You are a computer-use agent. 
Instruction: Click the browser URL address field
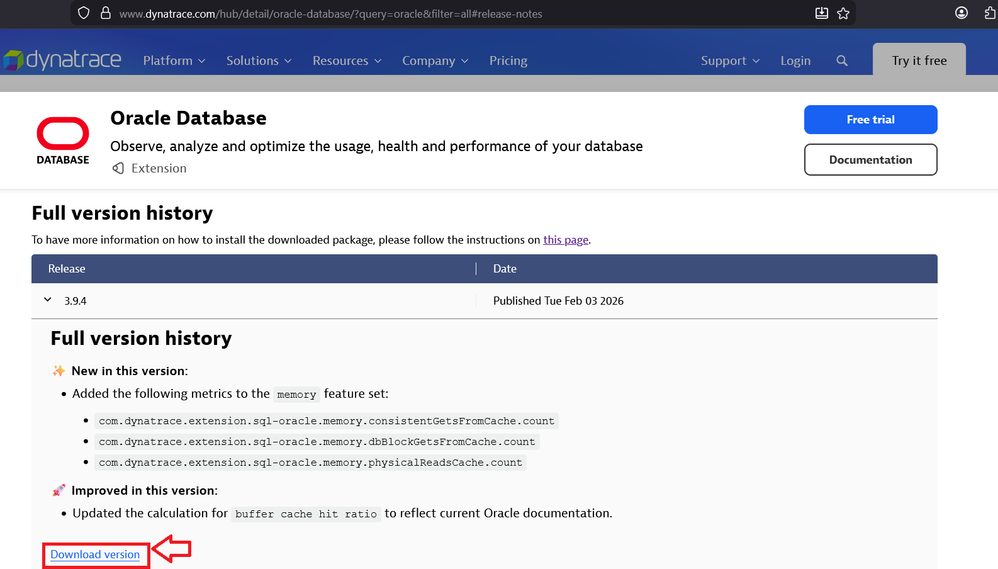[461, 13]
